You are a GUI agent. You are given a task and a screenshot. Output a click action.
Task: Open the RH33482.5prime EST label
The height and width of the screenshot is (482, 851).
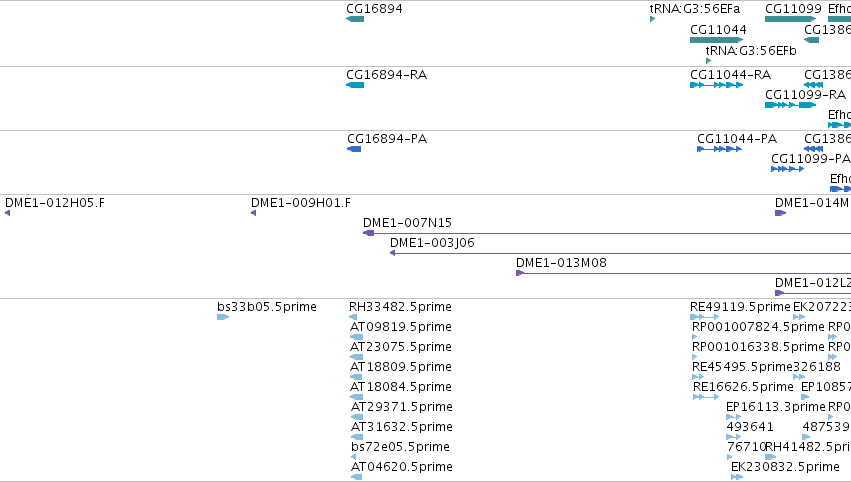(400, 307)
